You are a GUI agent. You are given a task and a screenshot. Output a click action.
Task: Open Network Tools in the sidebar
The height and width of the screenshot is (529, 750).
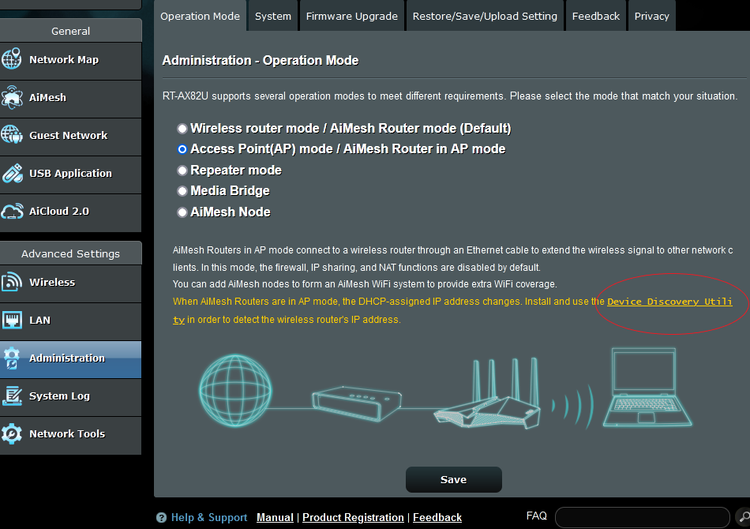pos(70,435)
